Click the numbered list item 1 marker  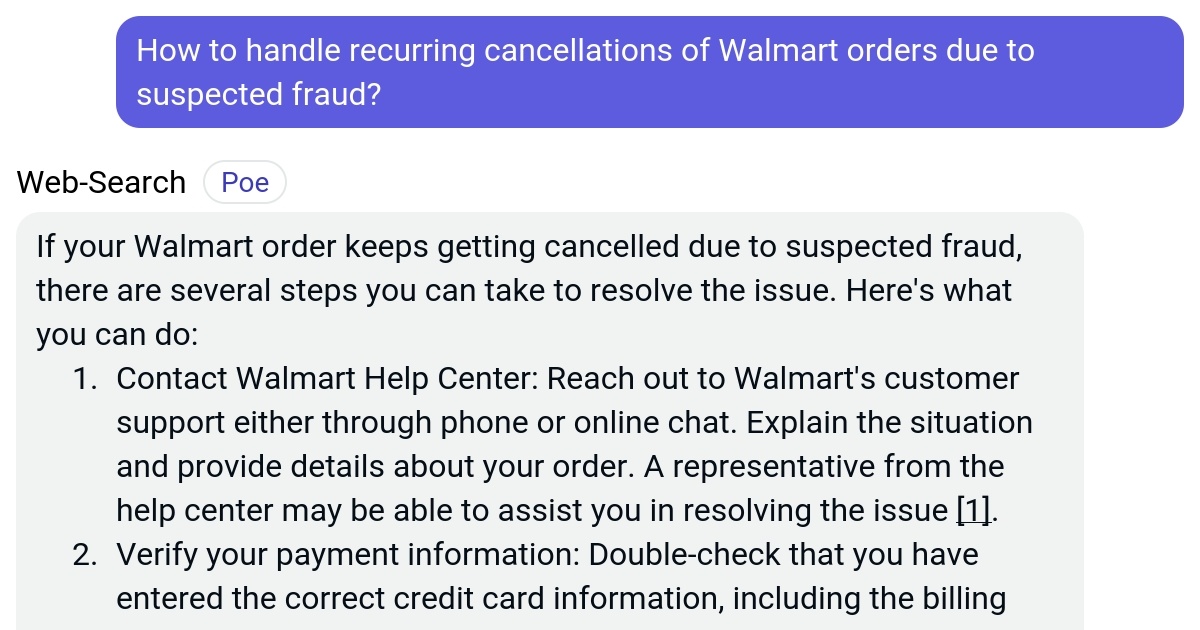pos(88,378)
